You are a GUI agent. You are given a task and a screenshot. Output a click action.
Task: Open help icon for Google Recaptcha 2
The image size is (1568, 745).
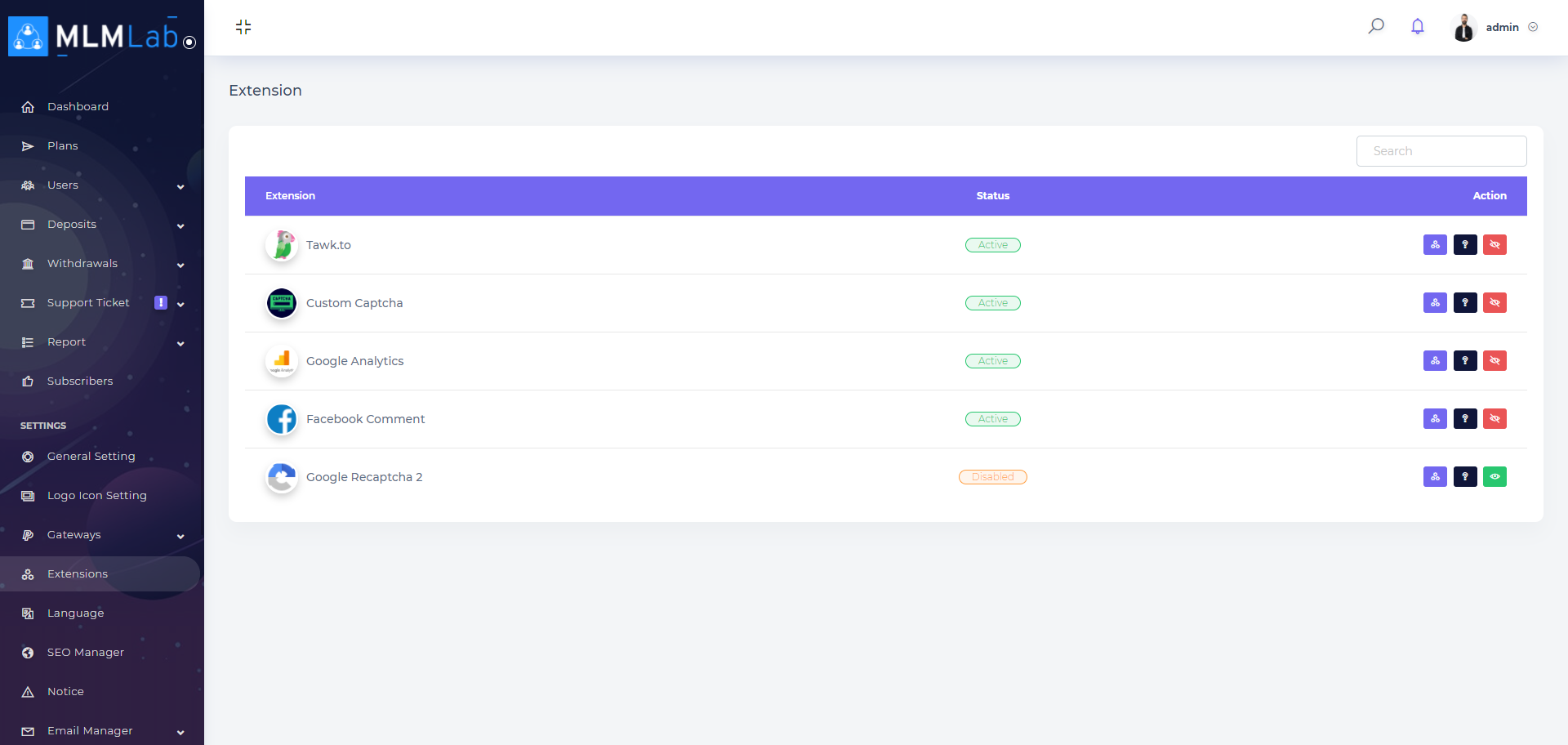[1465, 477]
